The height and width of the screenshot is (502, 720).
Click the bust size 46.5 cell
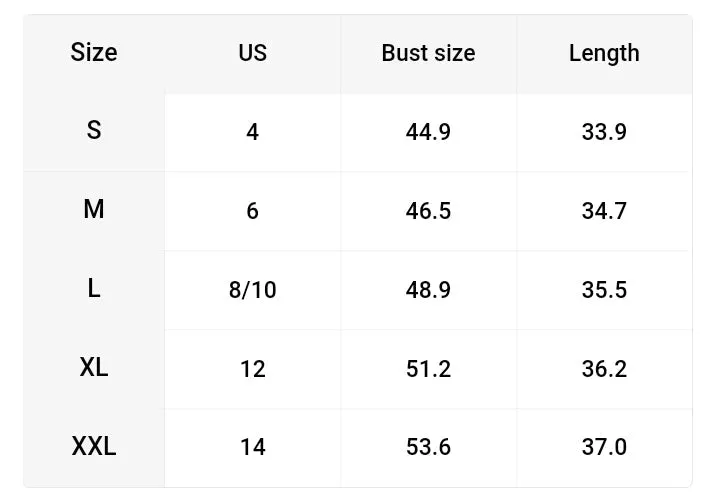[x=428, y=211]
